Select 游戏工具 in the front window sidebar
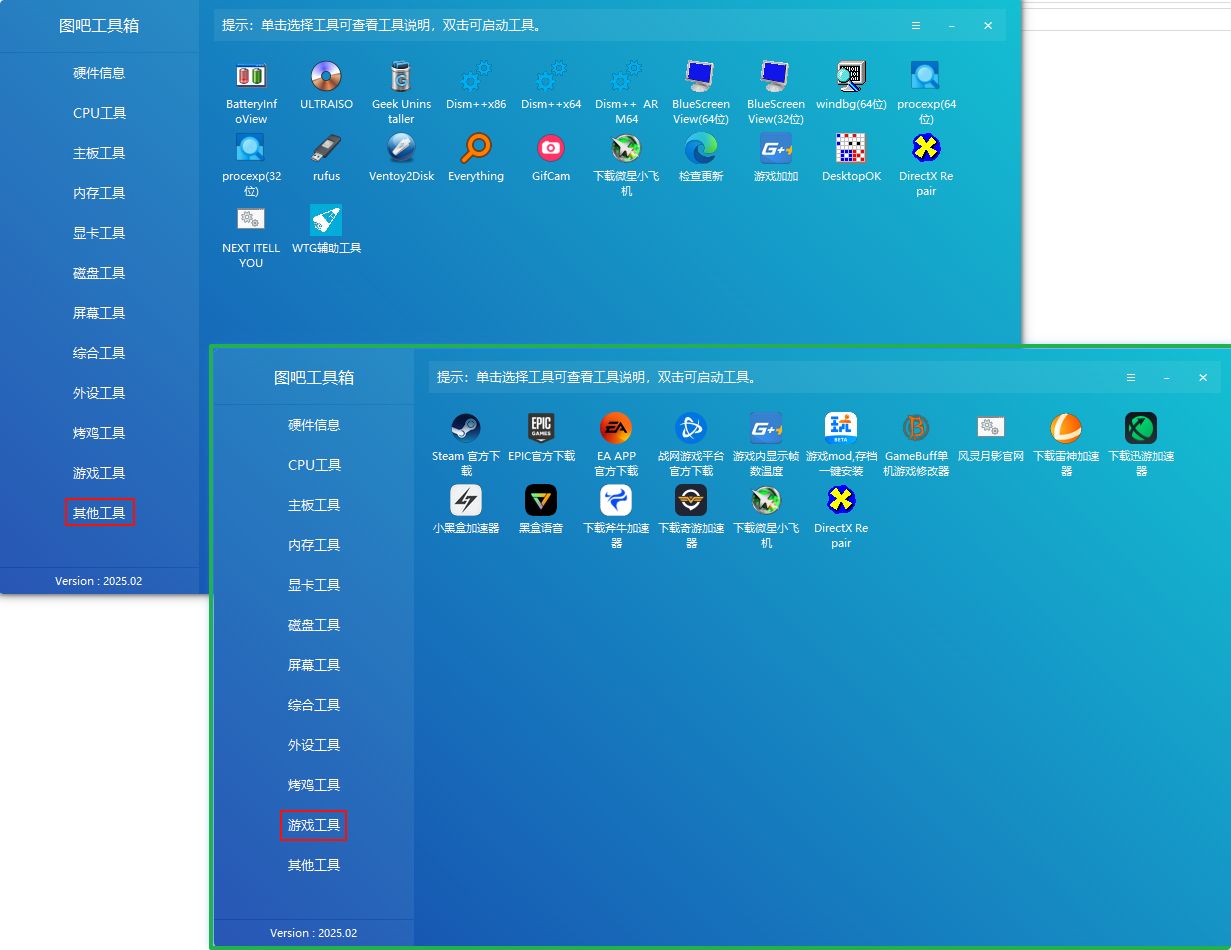The image size is (1231, 950). pos(314,825)
